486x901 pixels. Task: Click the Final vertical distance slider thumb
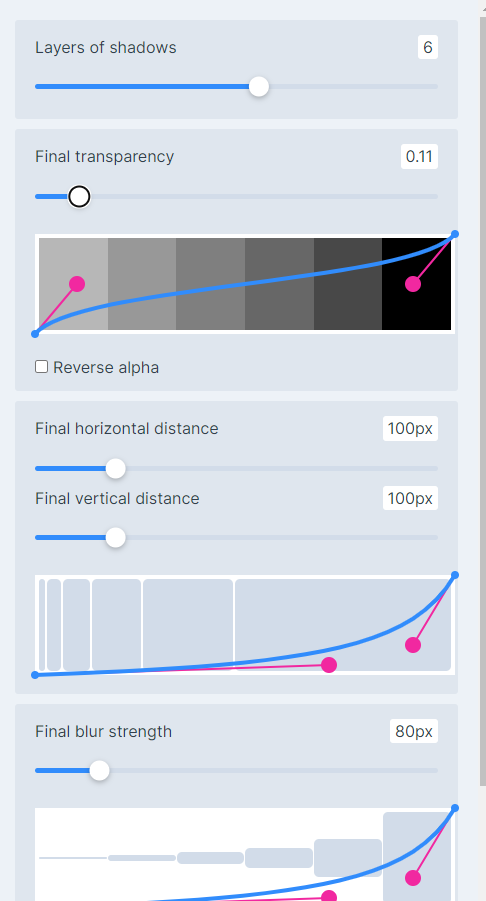[x=115, y=538]
